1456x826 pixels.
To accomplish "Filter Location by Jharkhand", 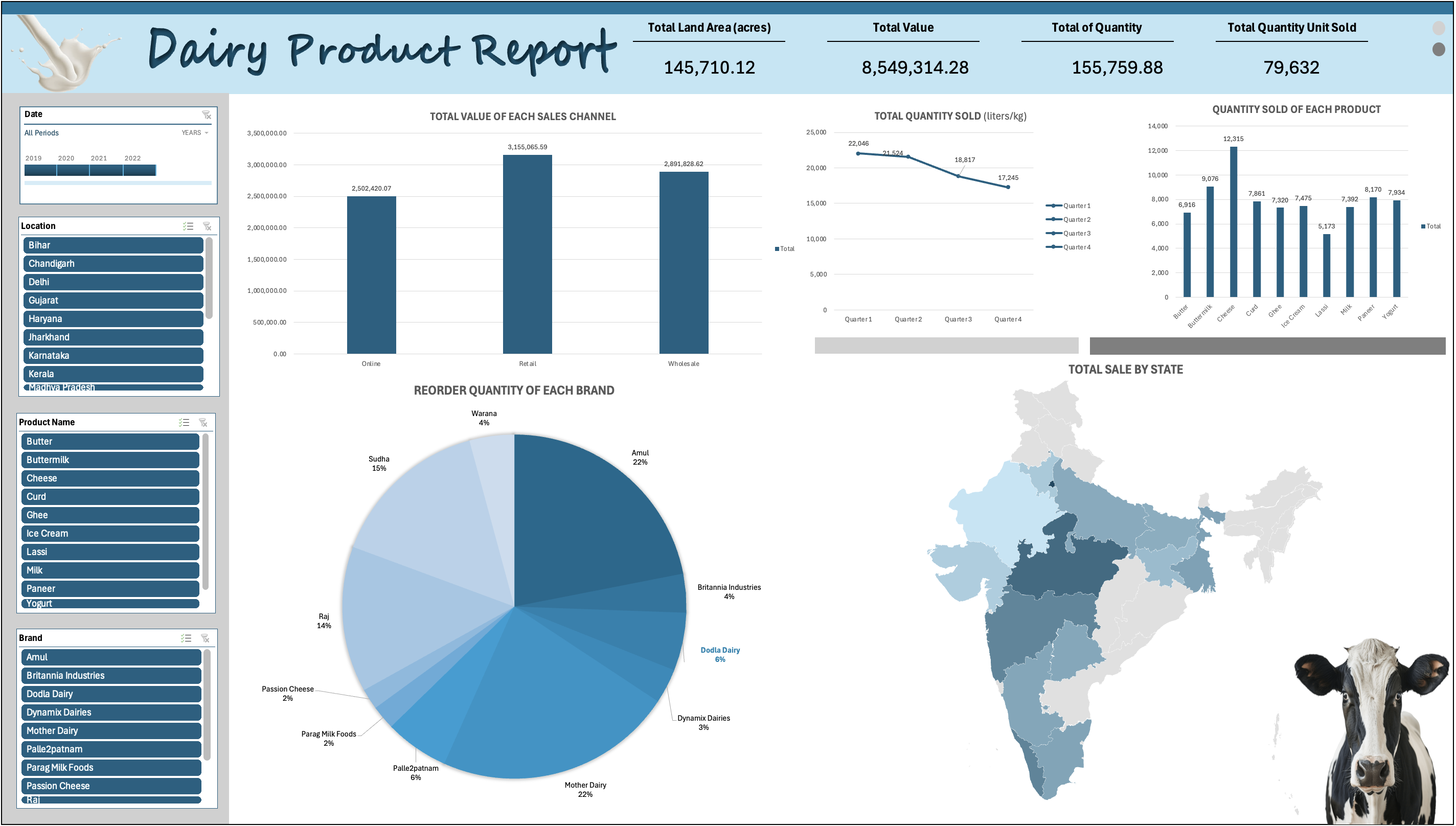I will [113, 337].
